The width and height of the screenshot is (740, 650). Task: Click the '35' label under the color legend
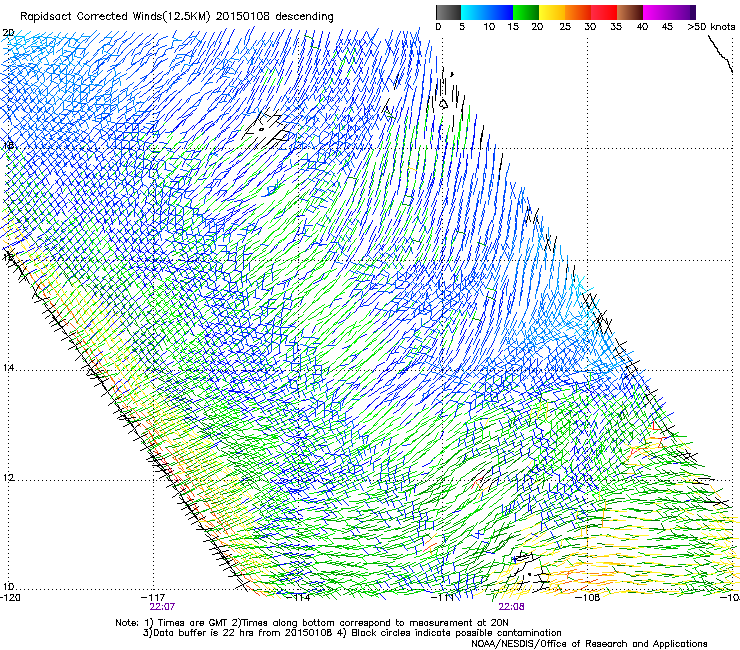click(x=616, y=27)
